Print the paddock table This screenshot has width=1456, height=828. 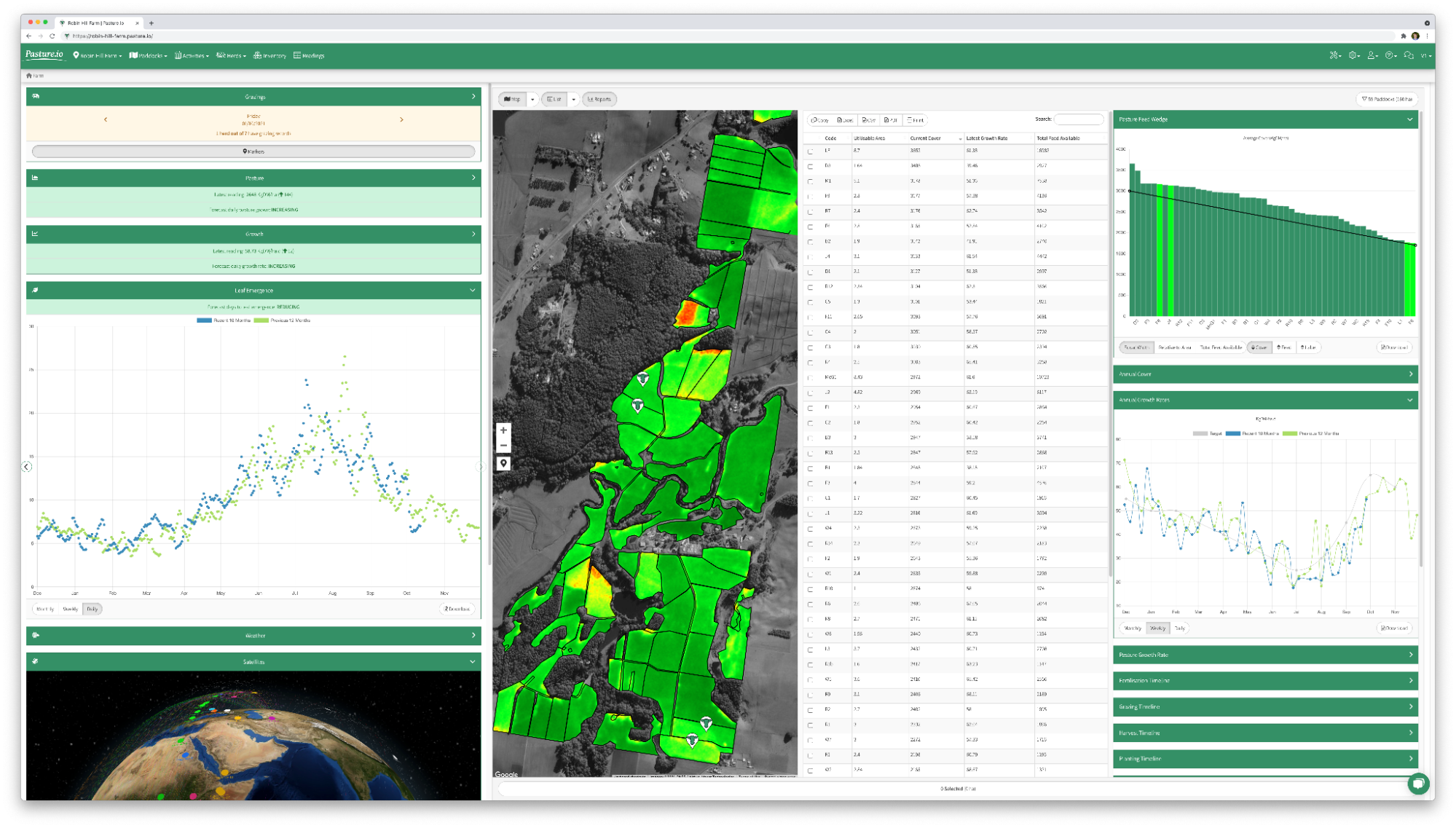click(x=916, y=120)
